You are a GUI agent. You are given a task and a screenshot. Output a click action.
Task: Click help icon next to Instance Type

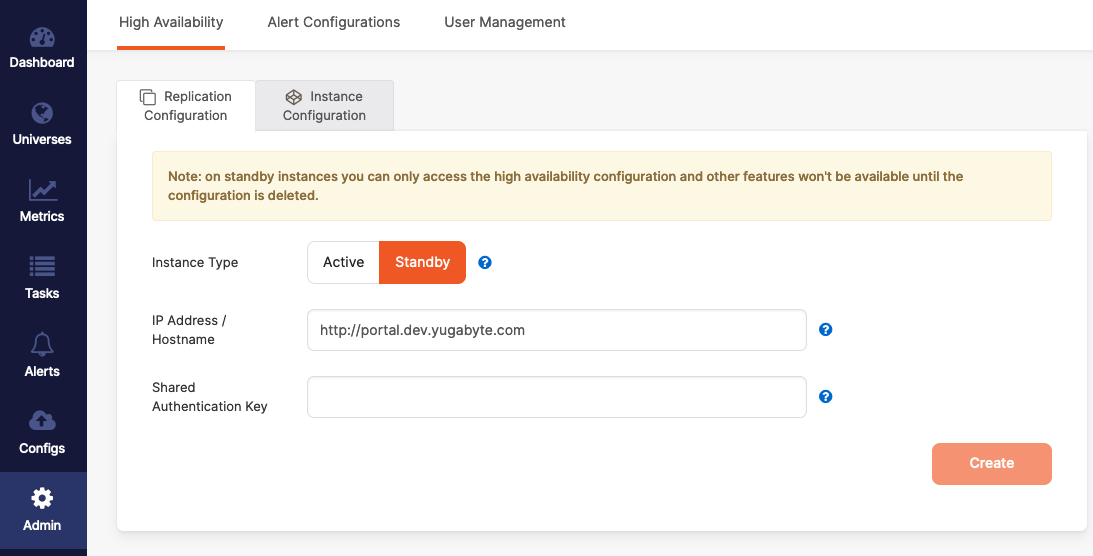pyautogui.click(x=485, y=263)
